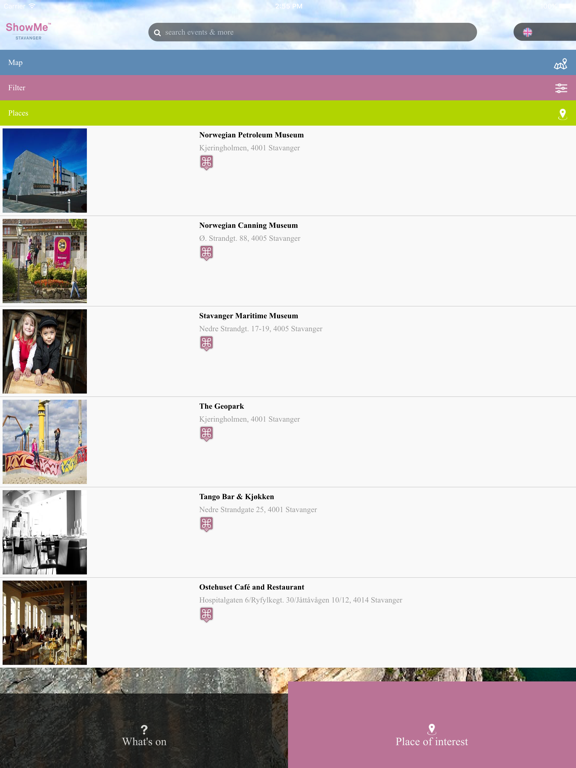The image size is (576, 768).
Task: Tap Norwegian Petroleum Museum building thumbnail
Action: click(45, 170)
